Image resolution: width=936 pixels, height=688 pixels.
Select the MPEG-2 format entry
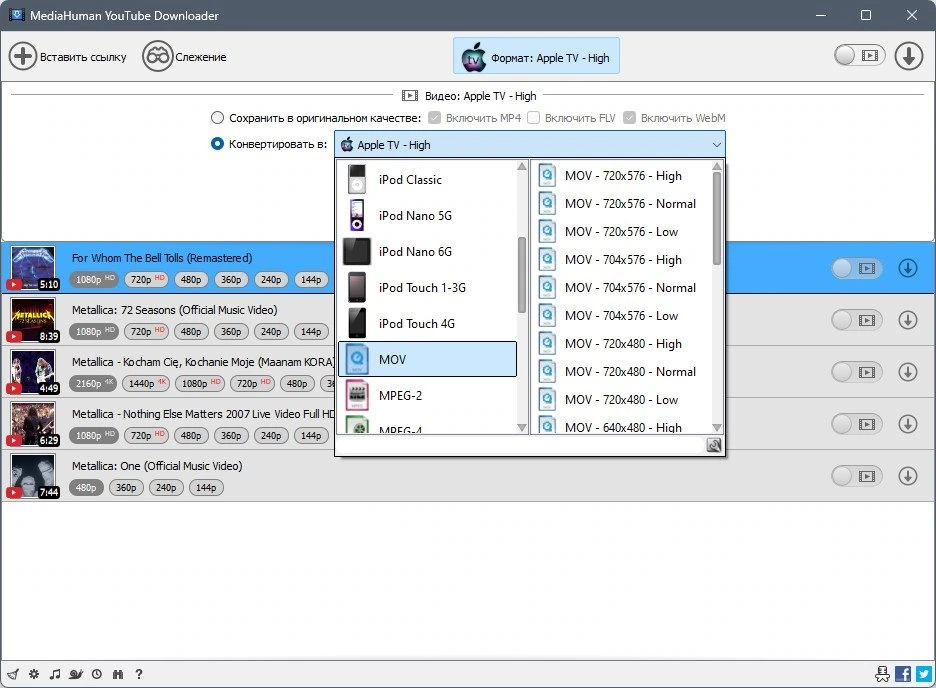427,395
